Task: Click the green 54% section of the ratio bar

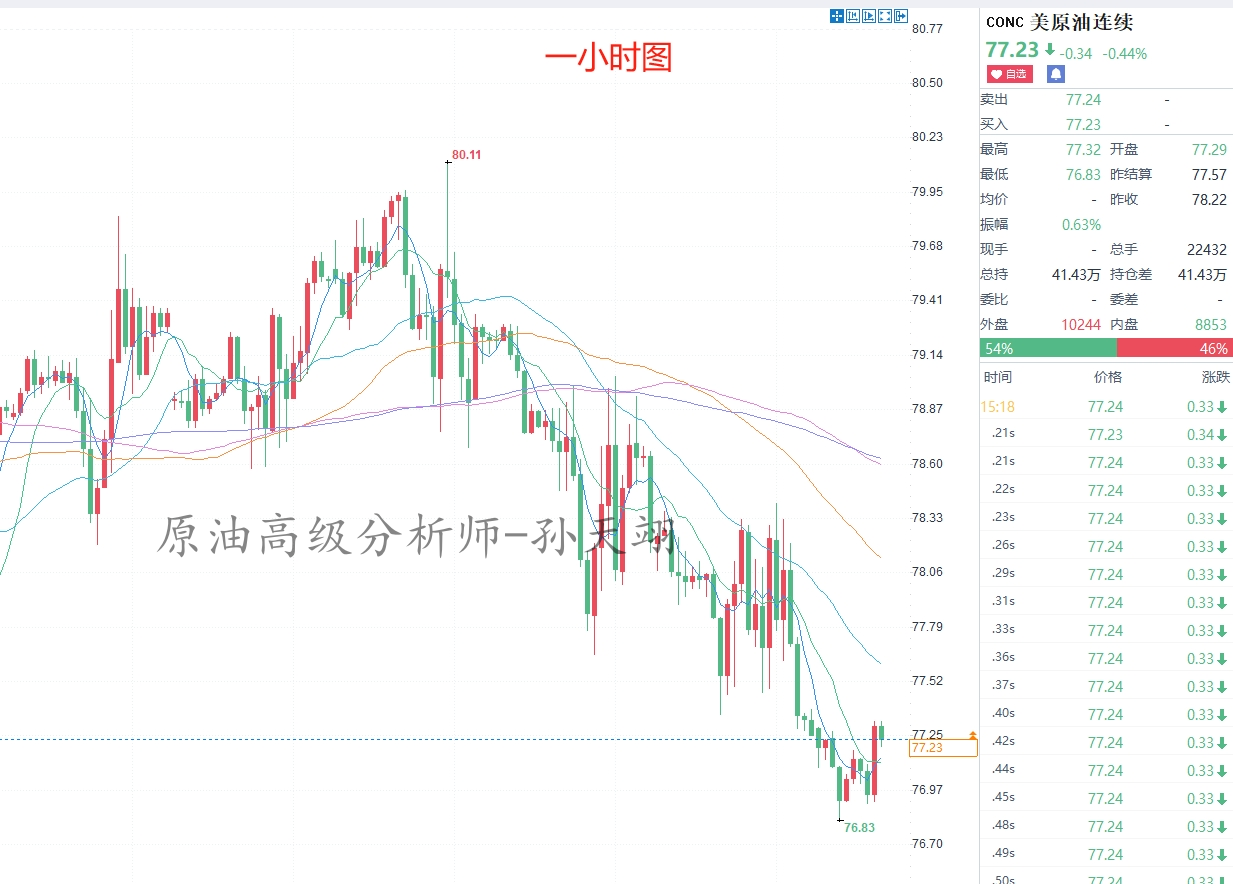Action: coord(1047,348)
